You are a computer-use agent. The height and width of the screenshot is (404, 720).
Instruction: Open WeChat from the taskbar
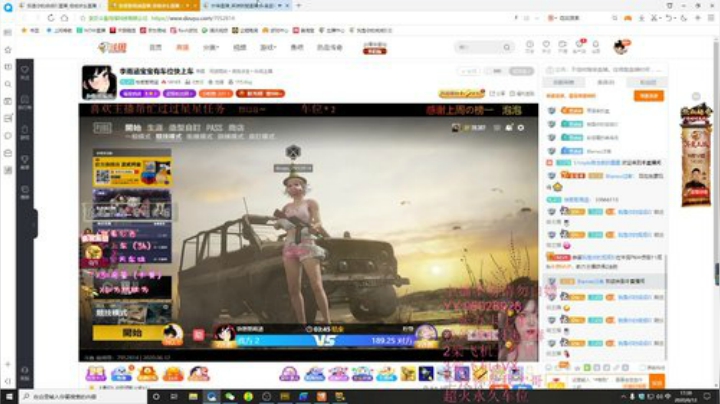tap(230, 397)
